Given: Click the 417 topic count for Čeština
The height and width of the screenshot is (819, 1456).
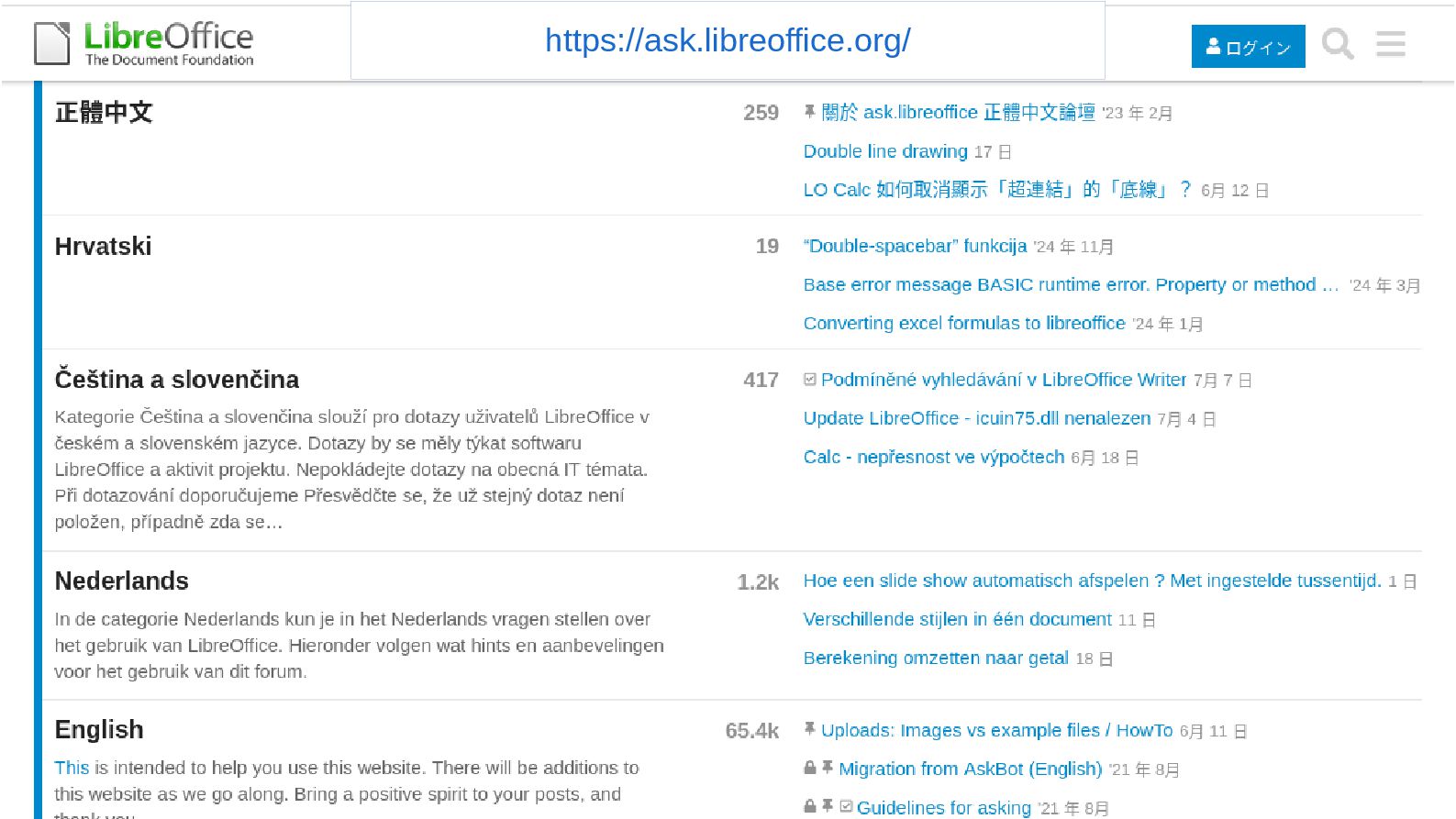Looking at the screenshot, I should coord(761,380).
